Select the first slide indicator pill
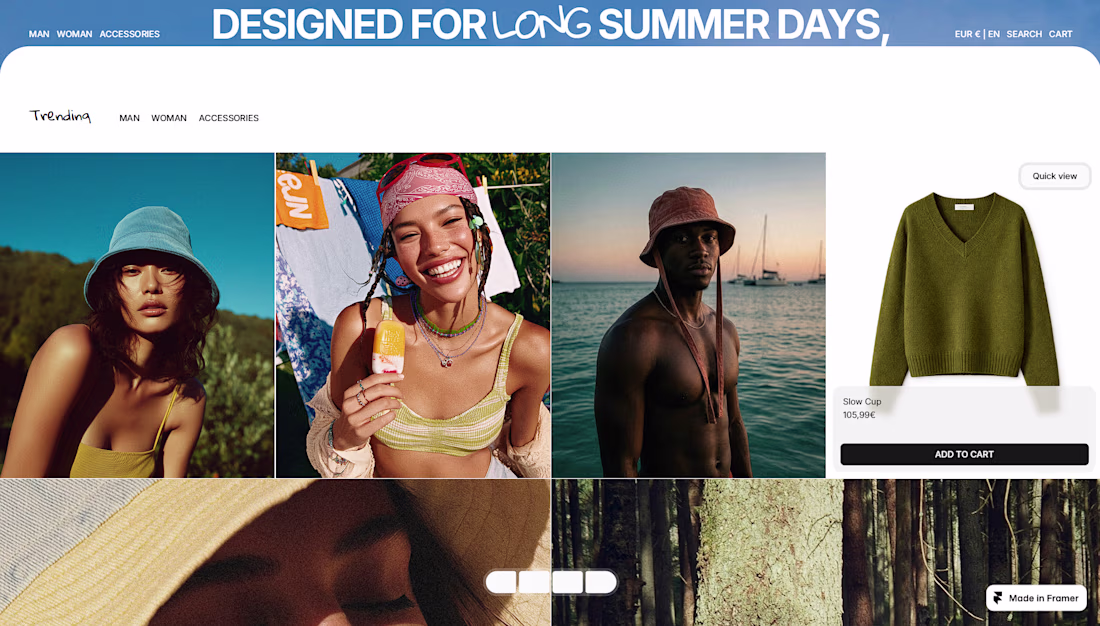Screen dimensions: 1100x626 [501, 582]
